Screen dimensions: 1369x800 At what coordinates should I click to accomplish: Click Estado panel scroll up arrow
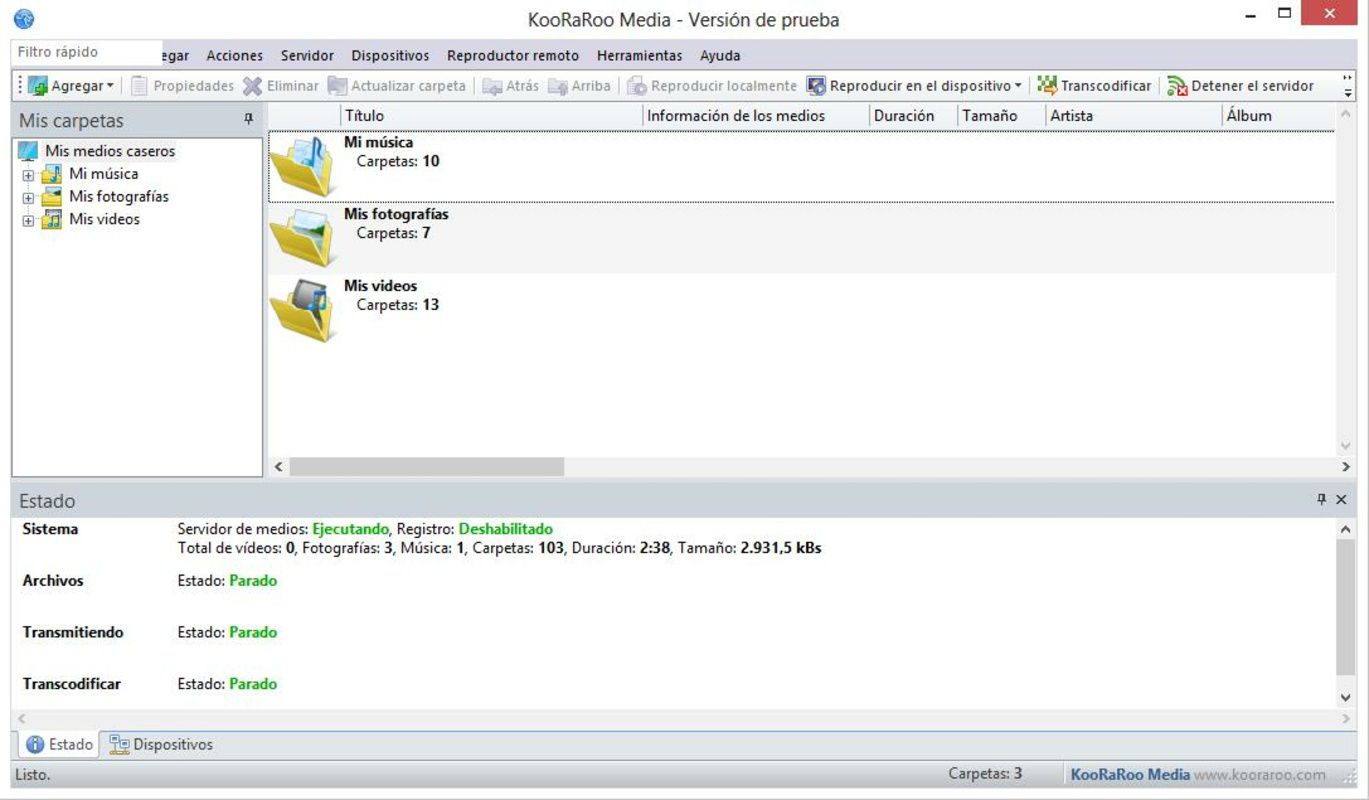click(x=1345, y=529)
